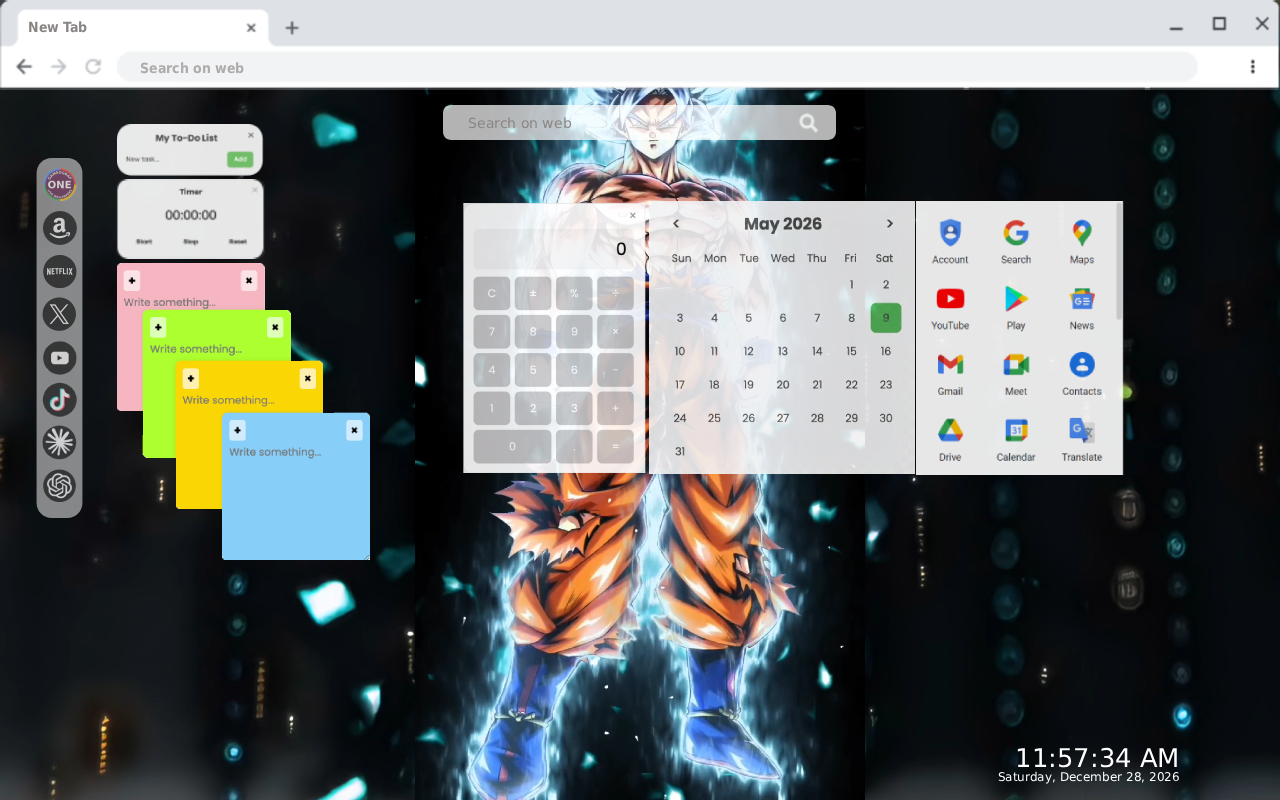Open the ONE logo shortcut in the sidebar

(x=59, y=184)
